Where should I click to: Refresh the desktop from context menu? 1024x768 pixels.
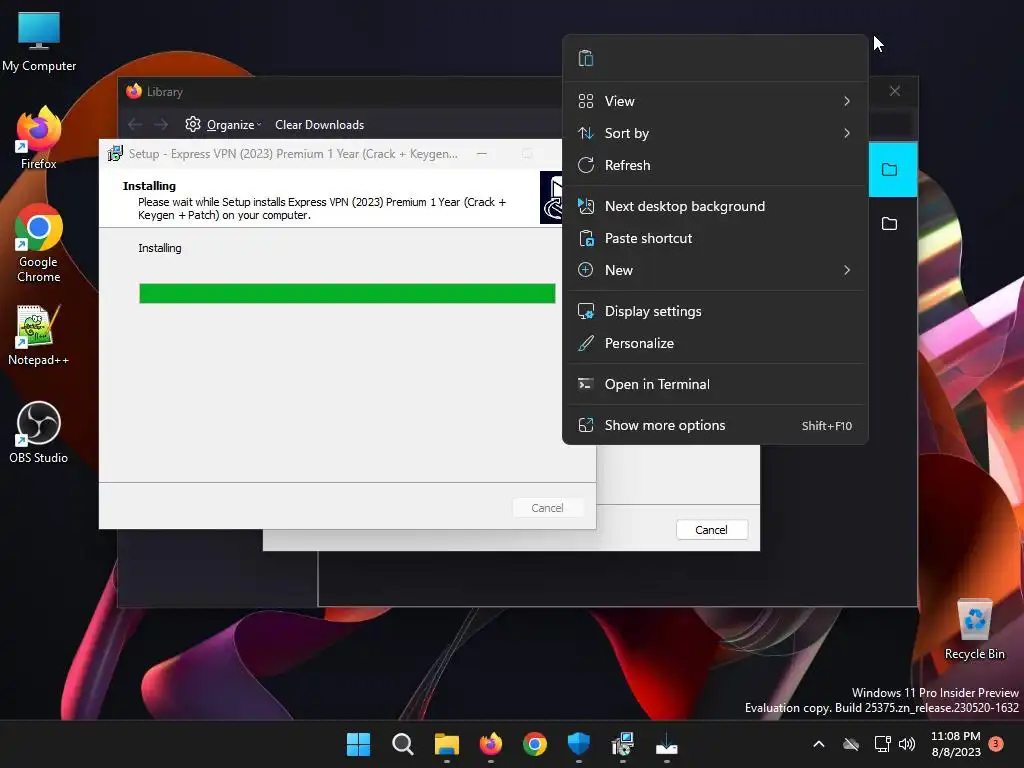tap(715, 165)
